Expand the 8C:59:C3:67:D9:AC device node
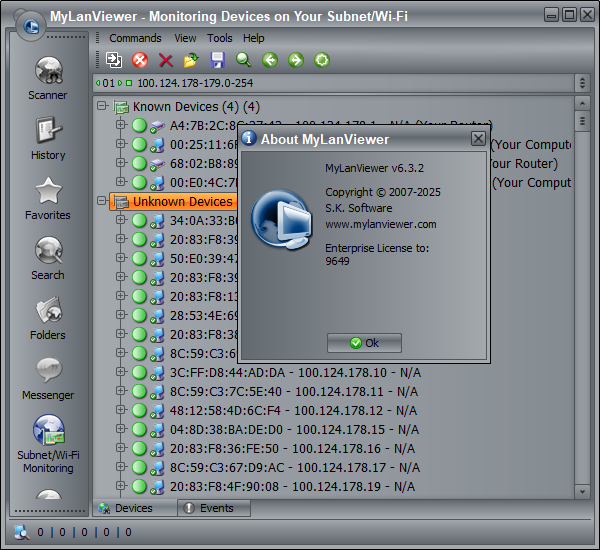 click(x=121, y=466)
